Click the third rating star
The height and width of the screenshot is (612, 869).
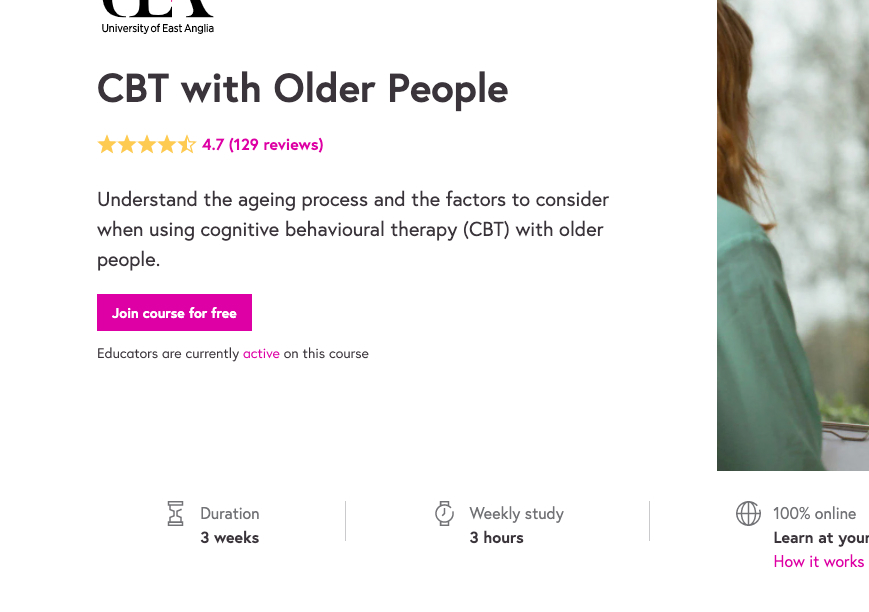pos(147,145)
